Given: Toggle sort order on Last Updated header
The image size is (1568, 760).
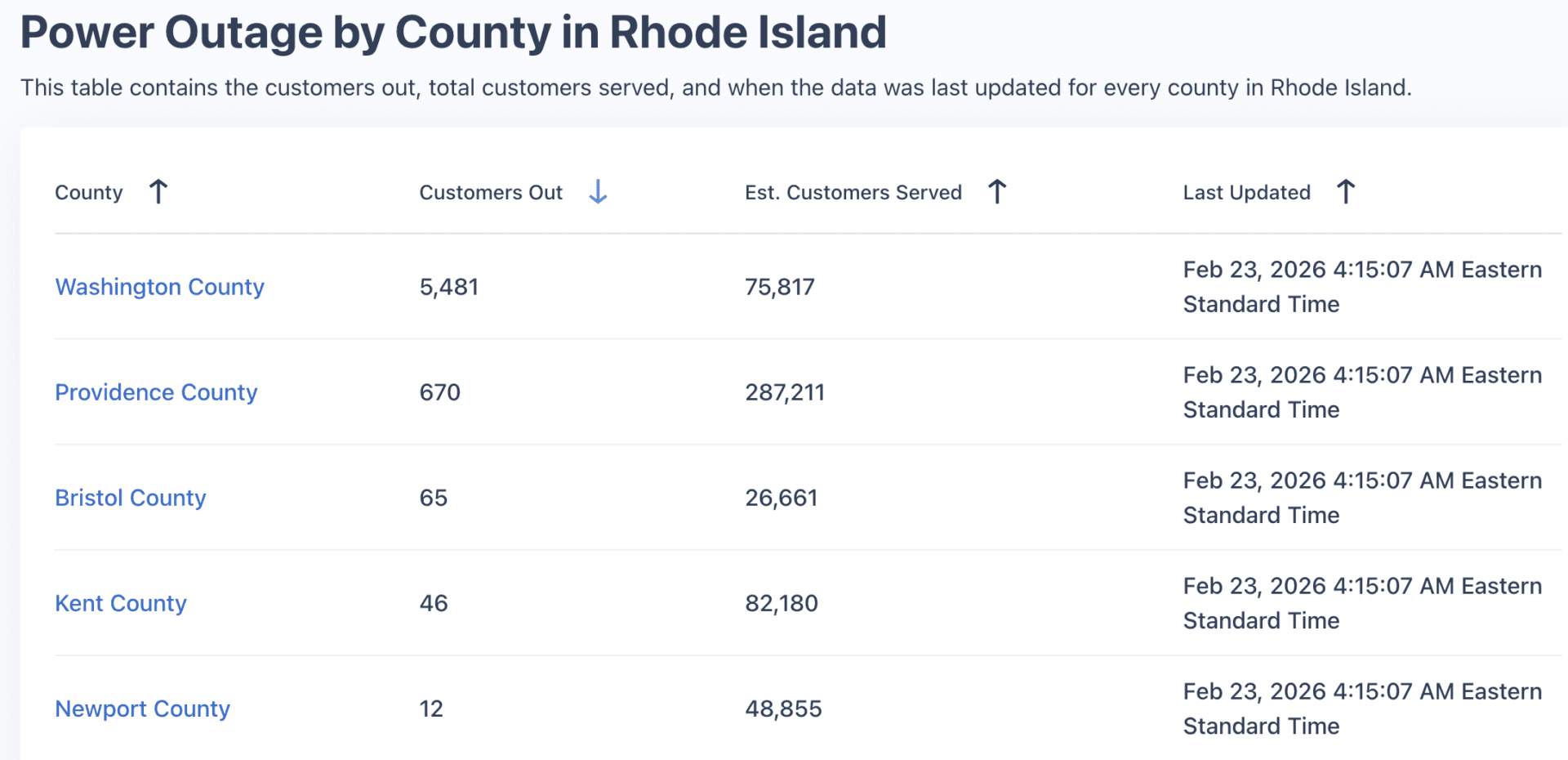Looking at the screenshot, I should 1246,193.
